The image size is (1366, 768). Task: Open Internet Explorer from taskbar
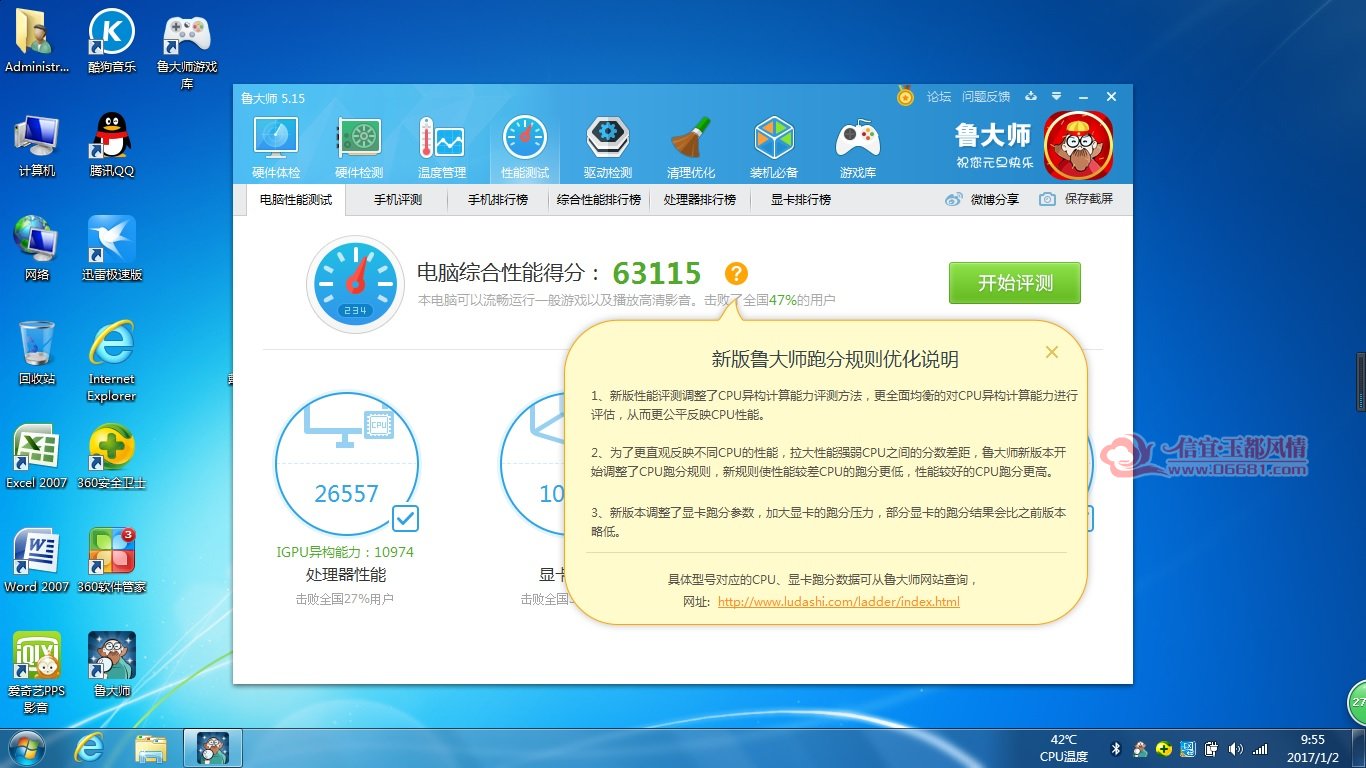pyautogui.click(x=91, y=747)
